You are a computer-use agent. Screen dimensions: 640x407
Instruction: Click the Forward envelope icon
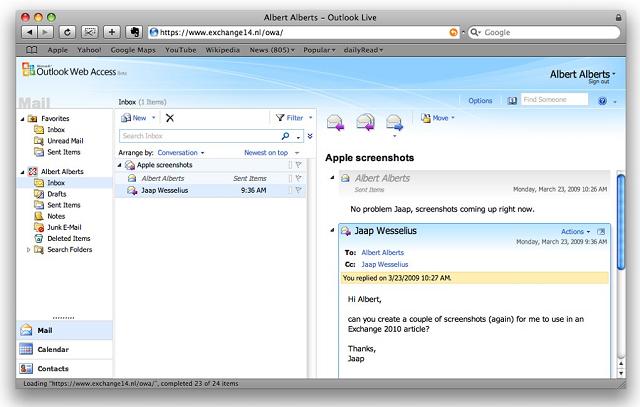[x=394, y=122]
